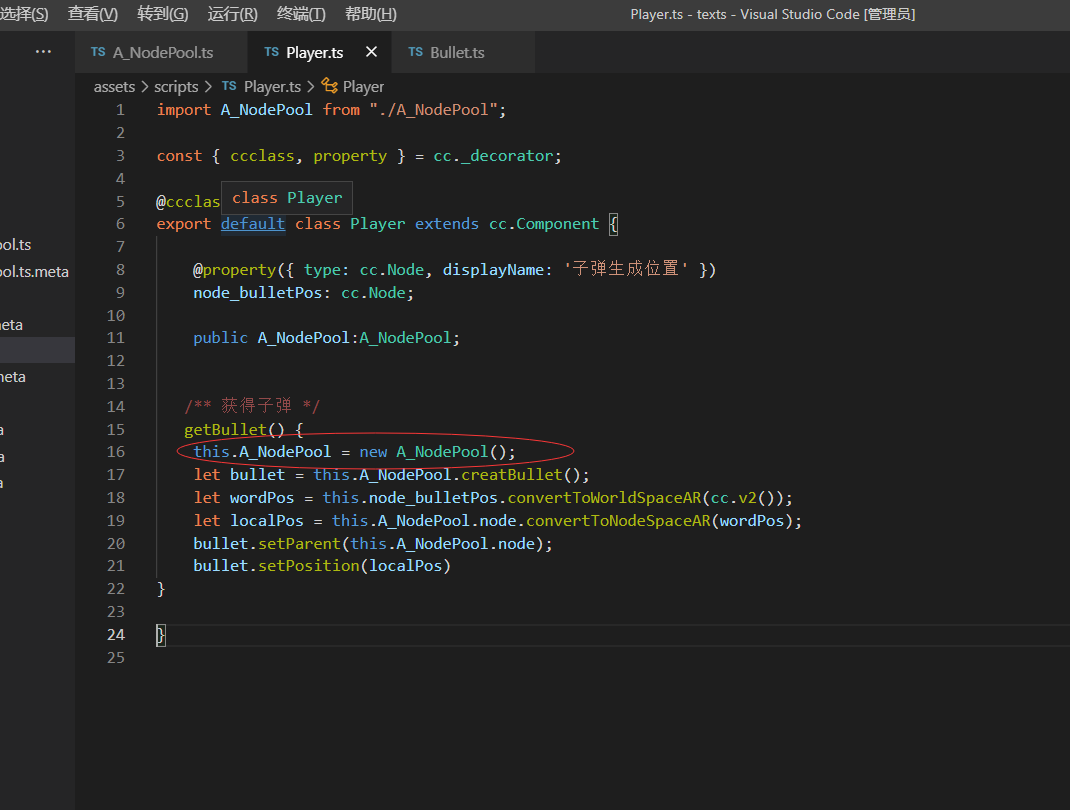Click '@property' decorator on line 8
This screenshot has height=810, width=1070.
pyautogui.click(x=234, y=270)
